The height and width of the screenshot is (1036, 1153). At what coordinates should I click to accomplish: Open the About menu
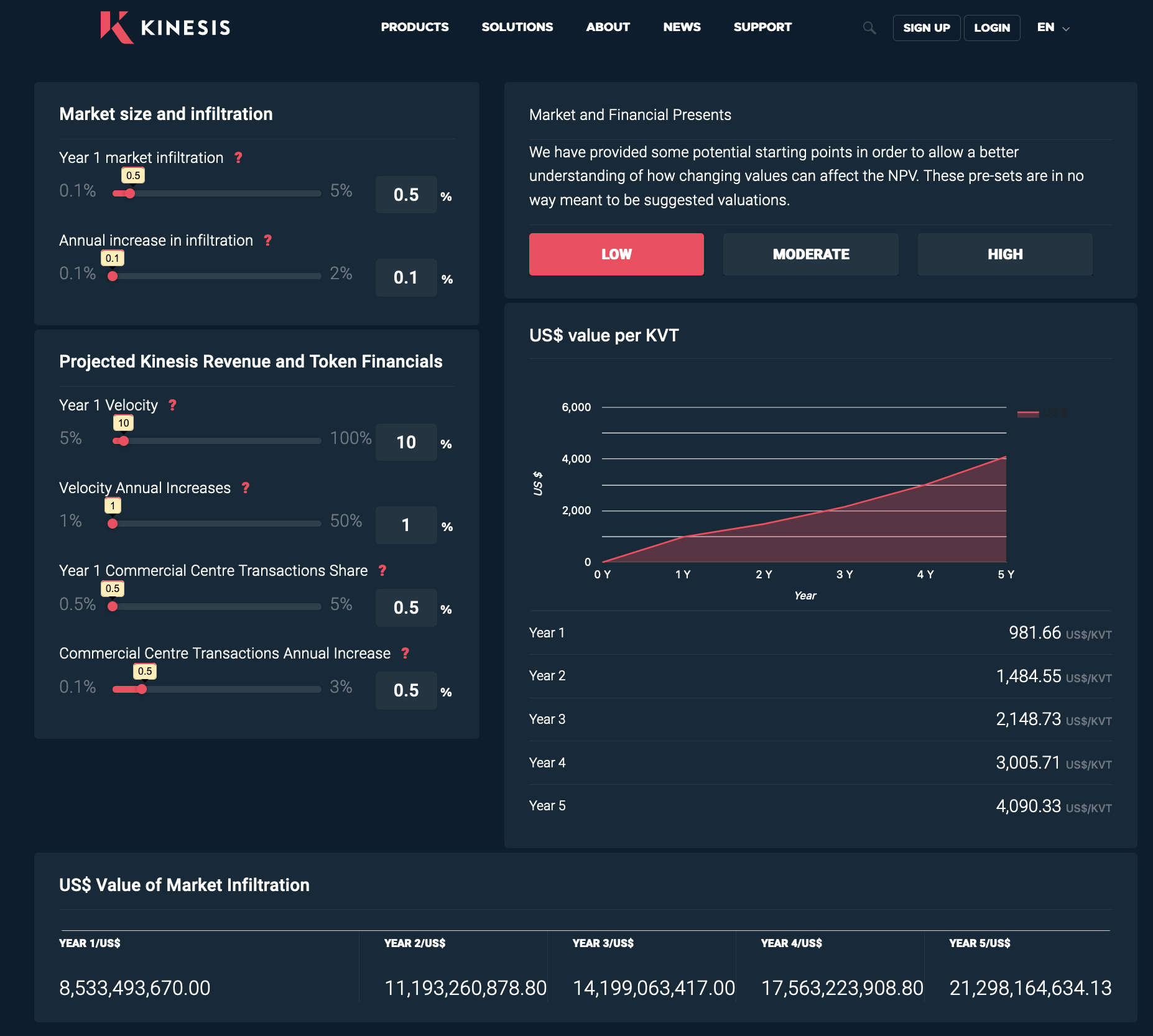click(608, 27)
